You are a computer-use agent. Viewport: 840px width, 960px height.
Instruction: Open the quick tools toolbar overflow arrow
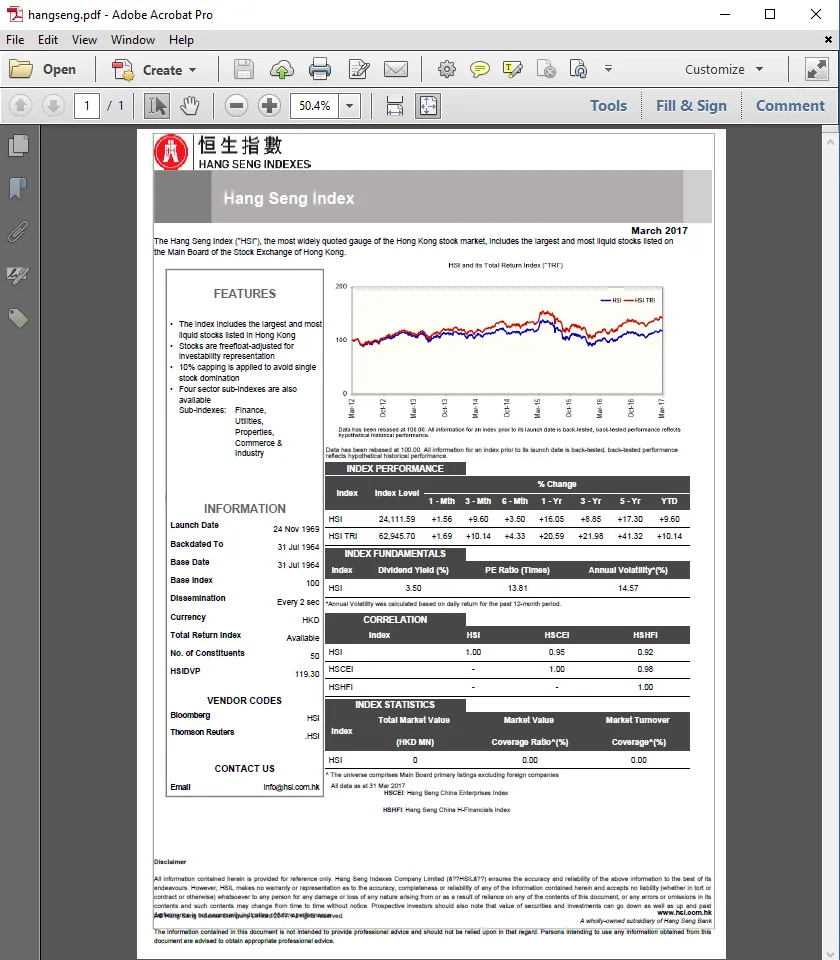(608, 69)
